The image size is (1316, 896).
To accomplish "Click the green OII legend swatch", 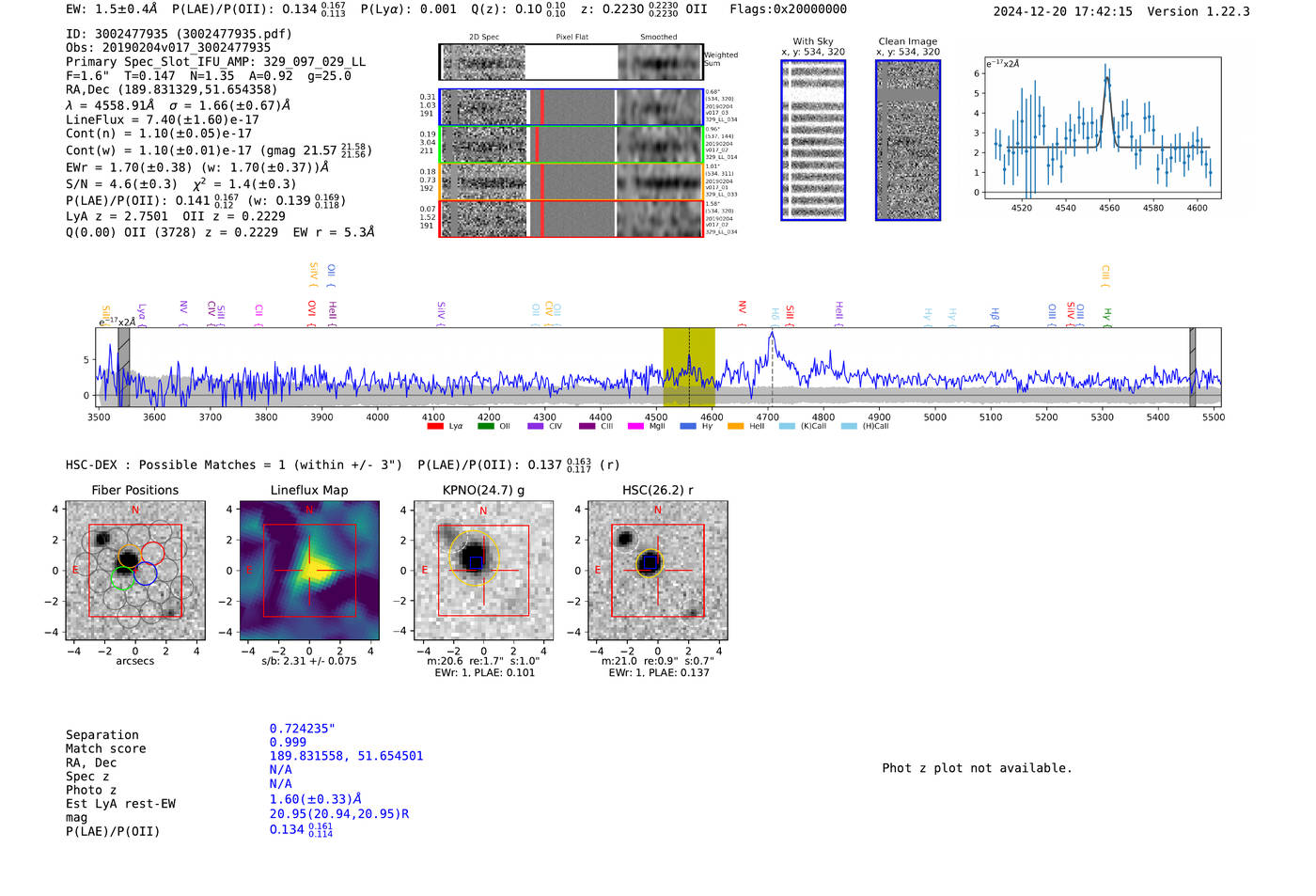I will click(486, 427).
